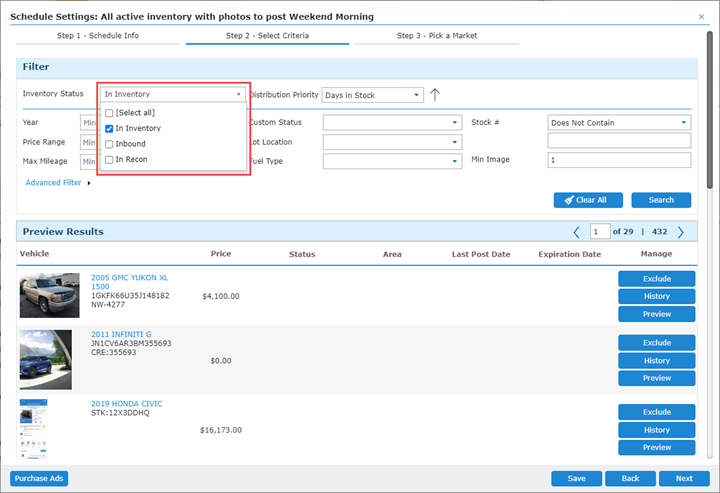This screenshot has width=720, height=493.
Task: Click the Next button
Action: click(684, 478)
